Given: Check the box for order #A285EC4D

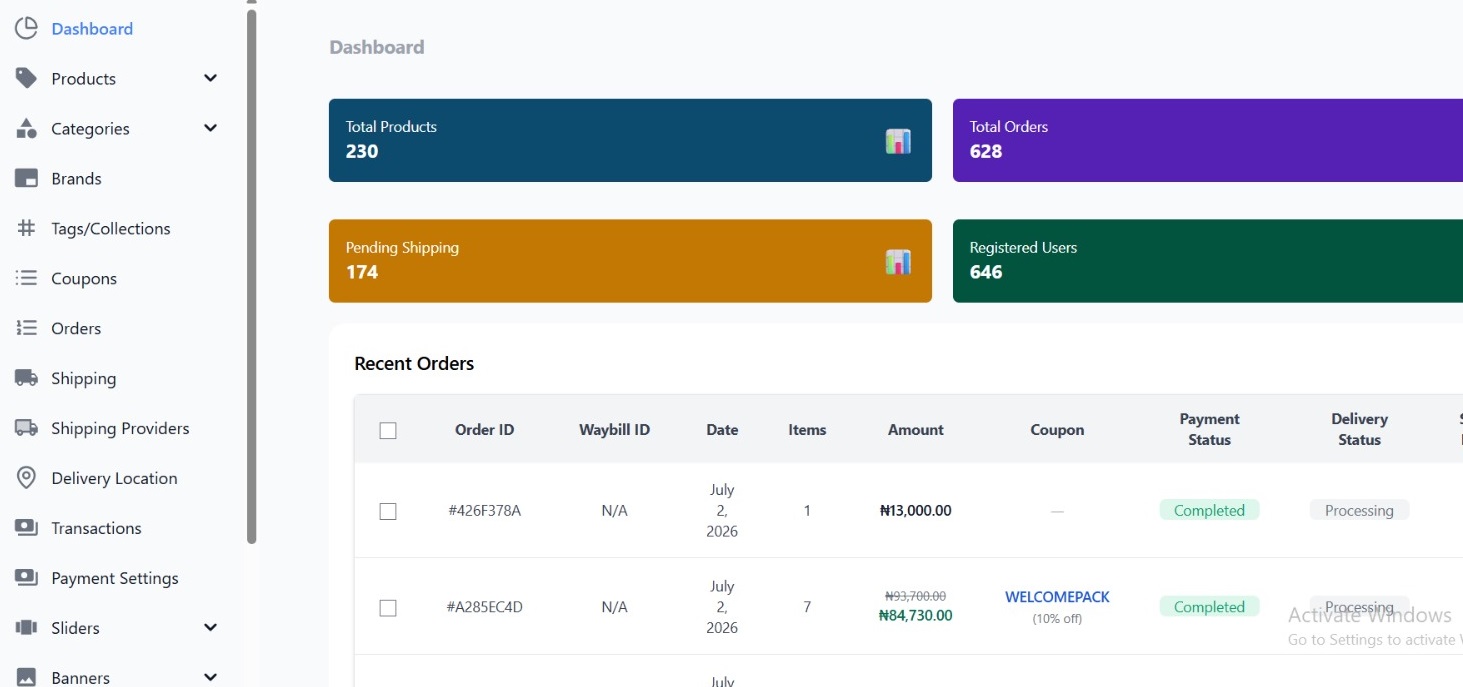Looking at the screenshot, I should [x=388, y=608].
